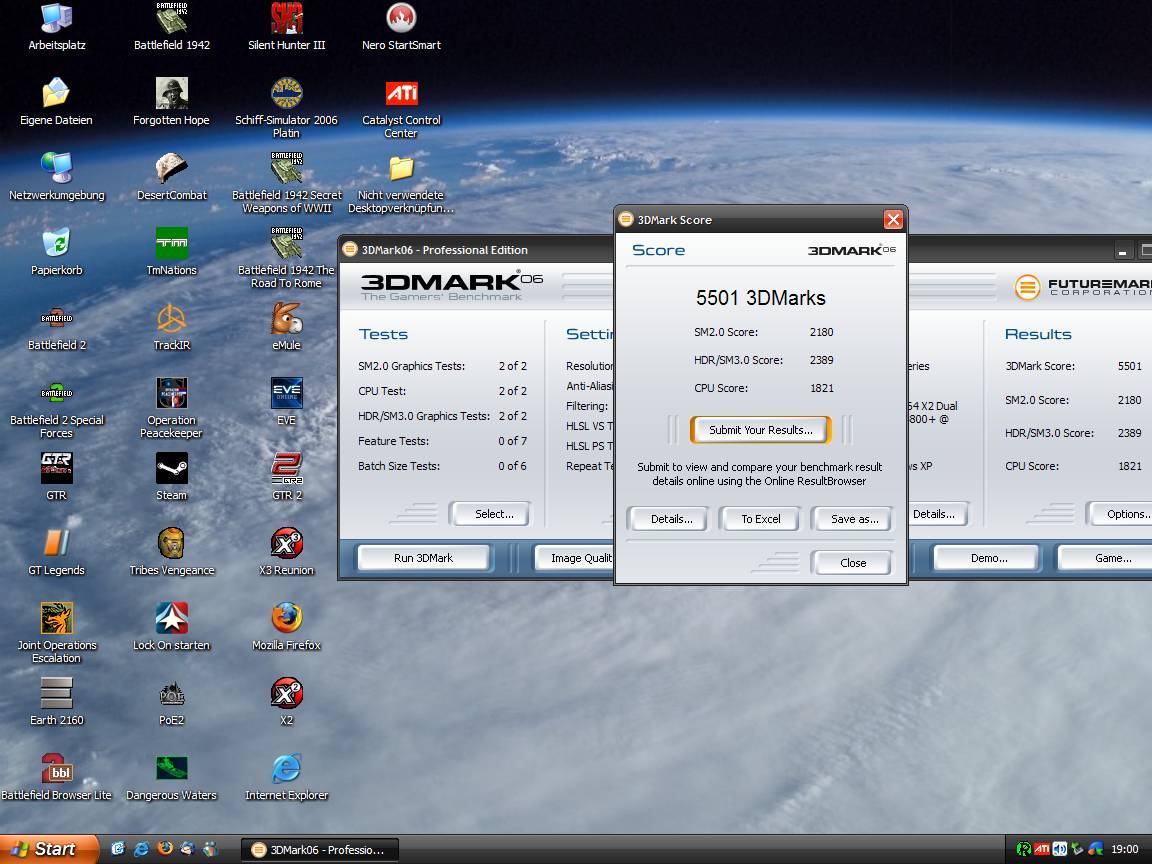The height and width of the screenshot is (864, 1152).
Task: Click Futuremark Corporation logo
Action: (x=1084, y=287)
